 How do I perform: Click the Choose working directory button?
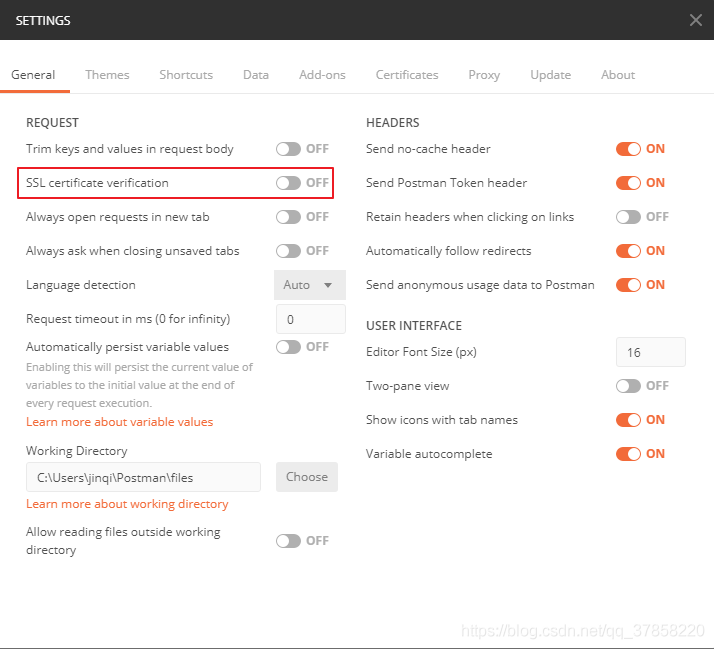click(307, 477)
